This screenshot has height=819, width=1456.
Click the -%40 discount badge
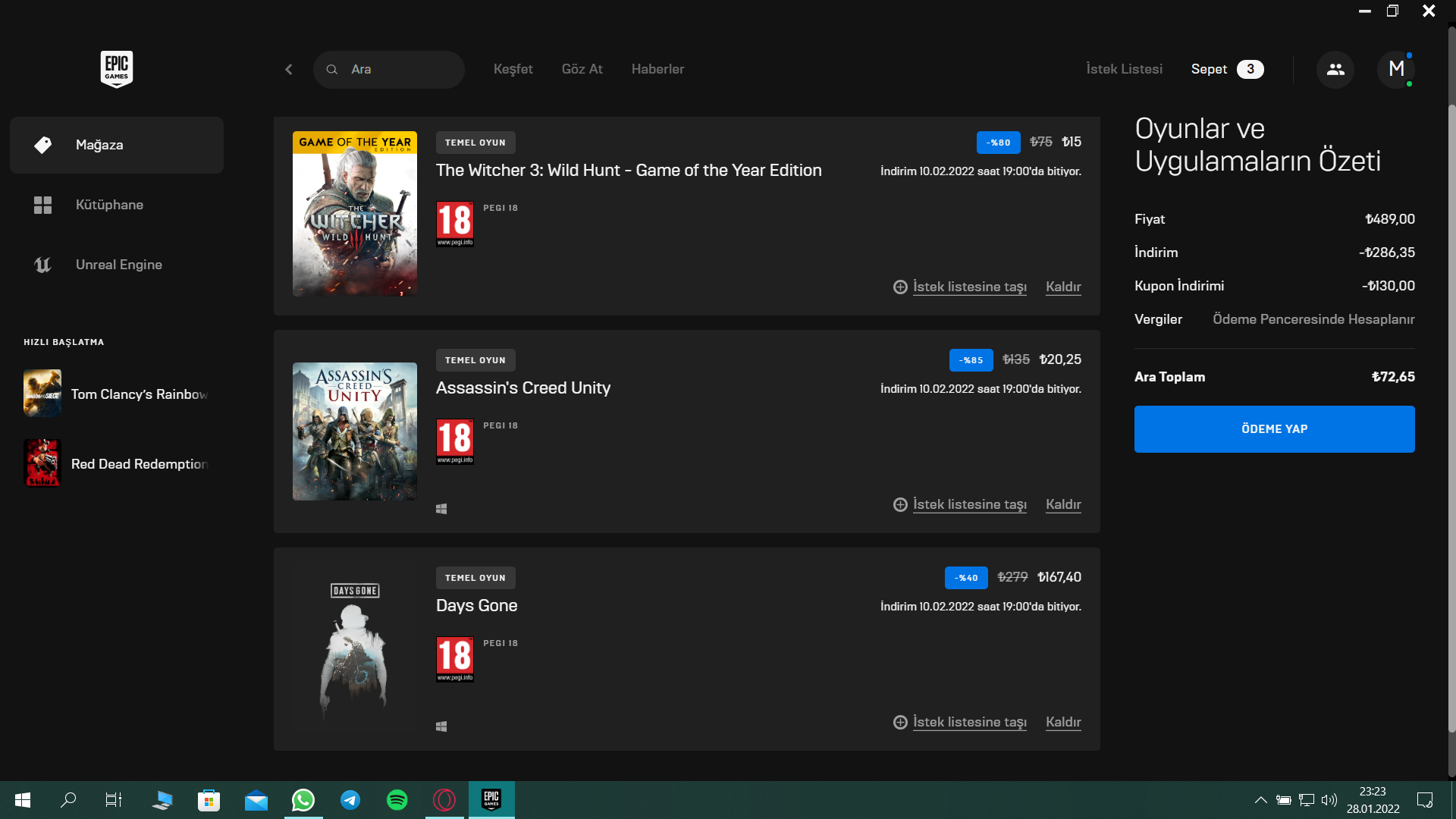point(966,578)
